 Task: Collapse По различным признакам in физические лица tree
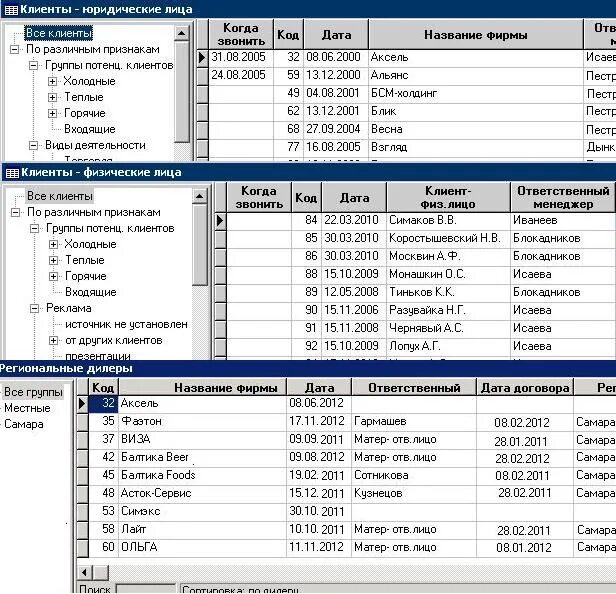click(x=15, y=213)
